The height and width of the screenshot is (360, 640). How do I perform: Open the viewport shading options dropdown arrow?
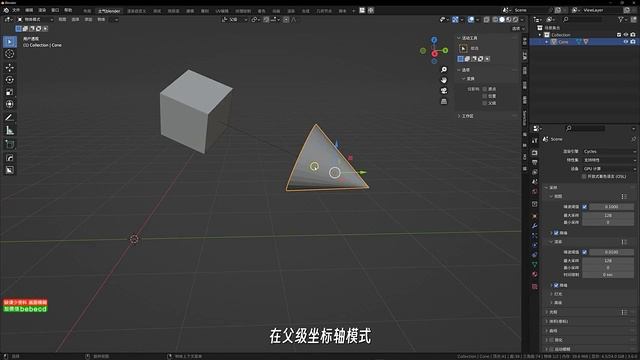click(522, 19)
